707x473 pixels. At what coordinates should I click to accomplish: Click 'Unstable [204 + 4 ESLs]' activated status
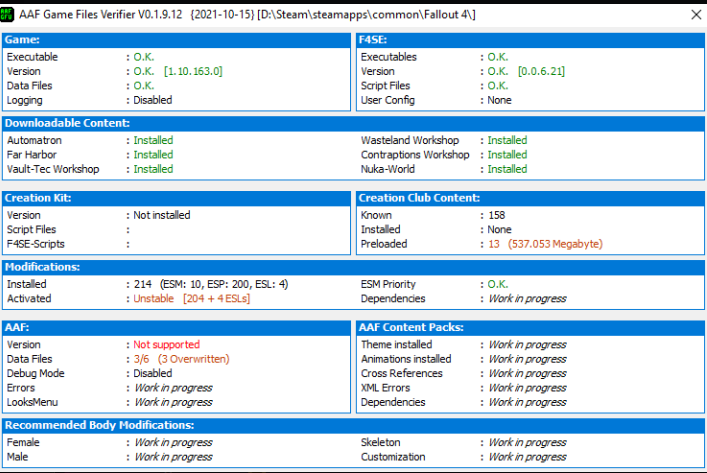click(x=192, y=298)
